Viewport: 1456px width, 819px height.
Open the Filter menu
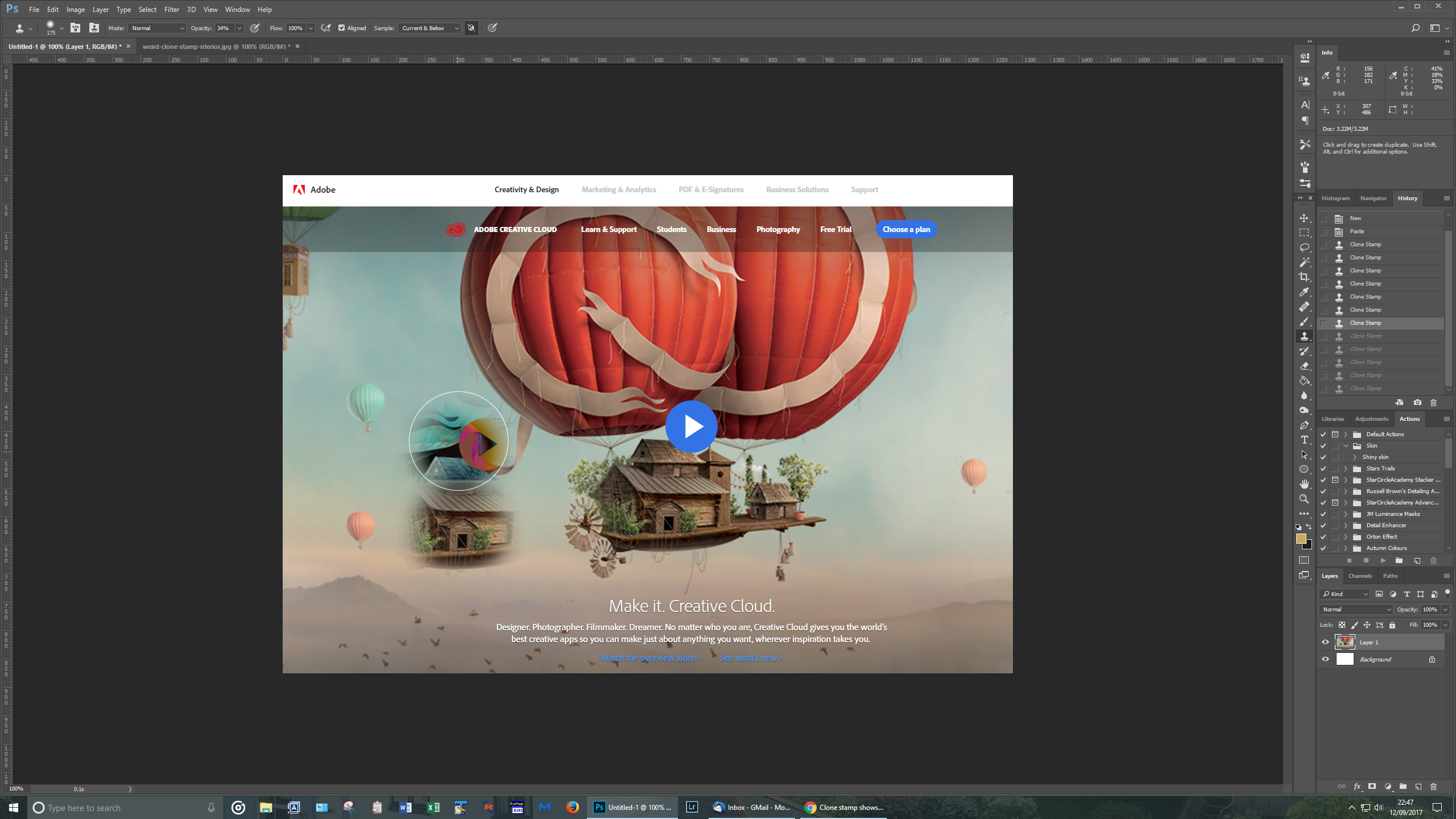pos(171,9)
